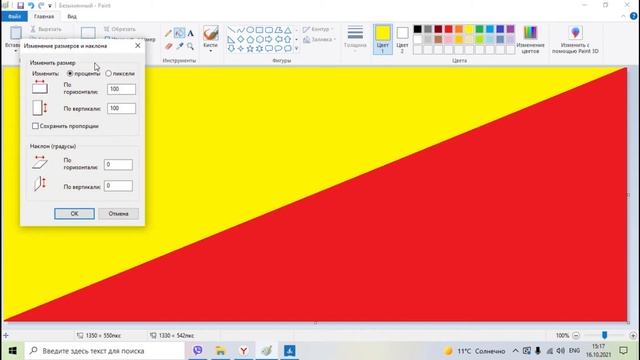640x360 pixels.
Task: Select Color 1 (Цвет 1) button
Action: pyautogui.click(x=382, y=39)
